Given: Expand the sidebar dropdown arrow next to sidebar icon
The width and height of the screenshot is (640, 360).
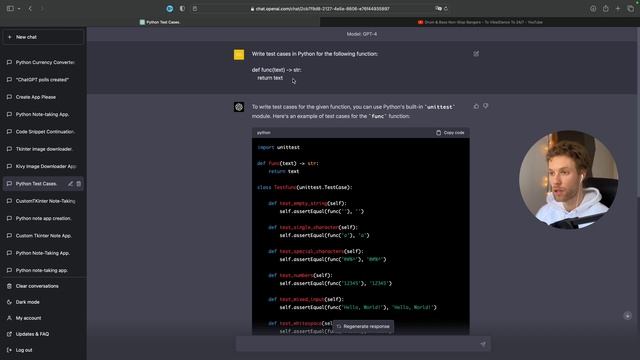Looking at the screenshot, I should [x=19, y=9].
